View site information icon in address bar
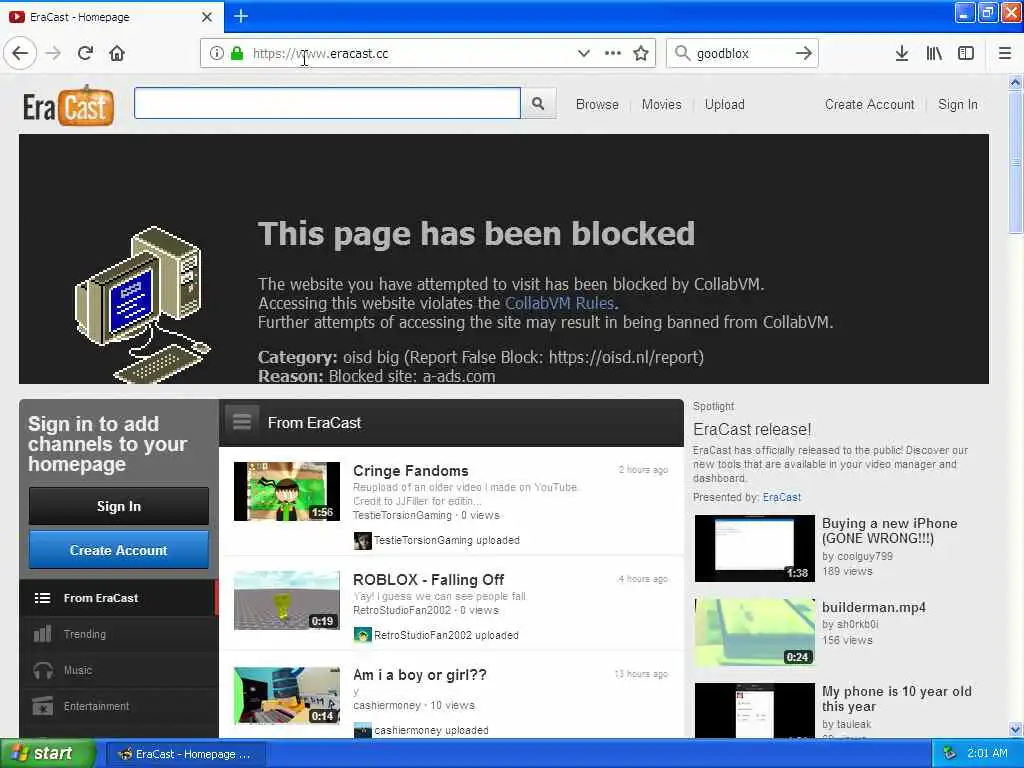 tap(217, 54)
